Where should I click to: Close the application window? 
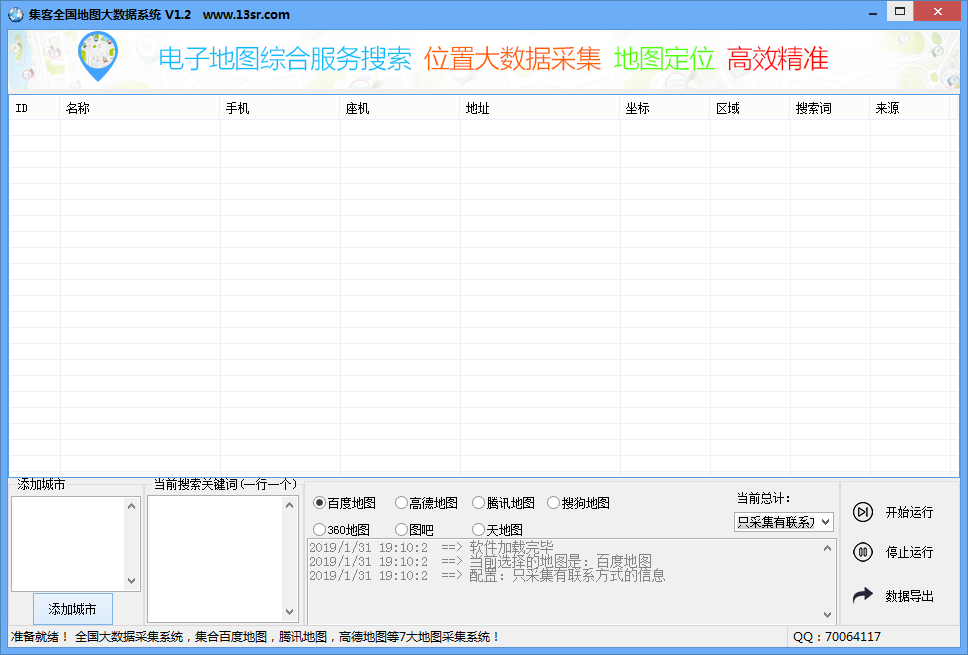click(x=937, y=12)
